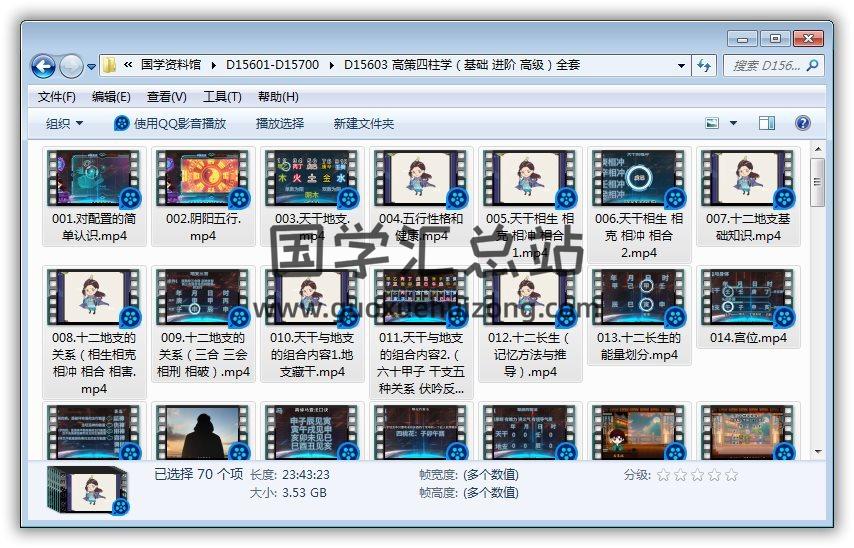This screenshot has width=854, height=548.
Task: Open the address bar history dropdown arrow
Action: [682, 66]
